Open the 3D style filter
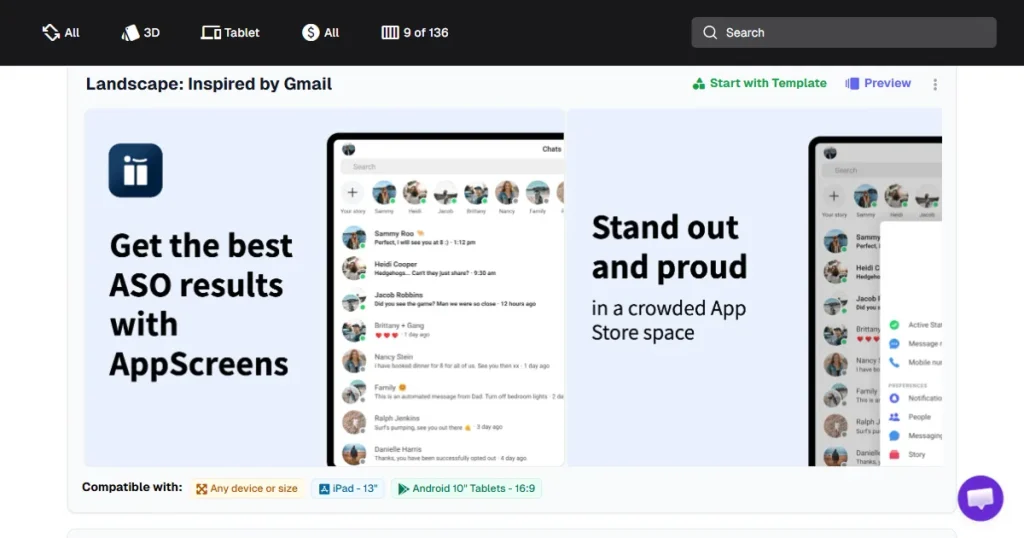The width and height of the screenshot is (1024, 538). (140, 33)
